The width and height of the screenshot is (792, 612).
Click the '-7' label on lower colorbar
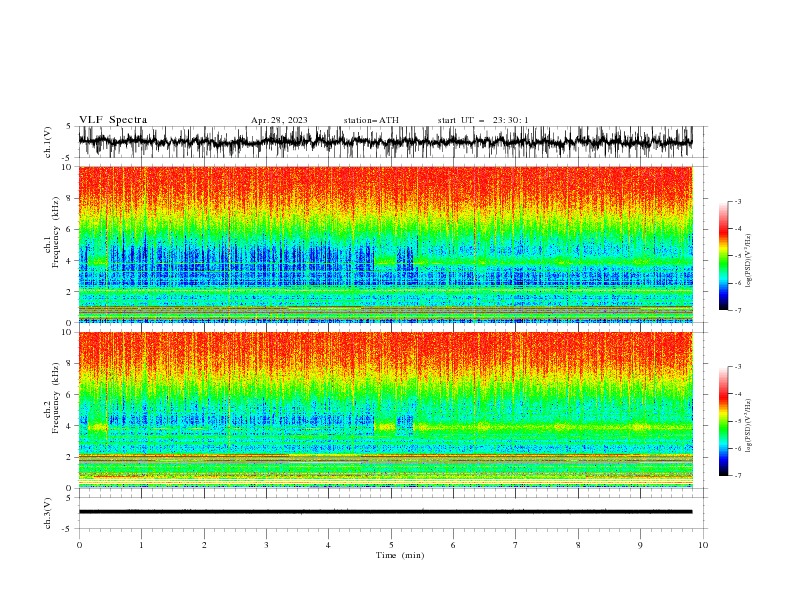[x=737, y=476]
